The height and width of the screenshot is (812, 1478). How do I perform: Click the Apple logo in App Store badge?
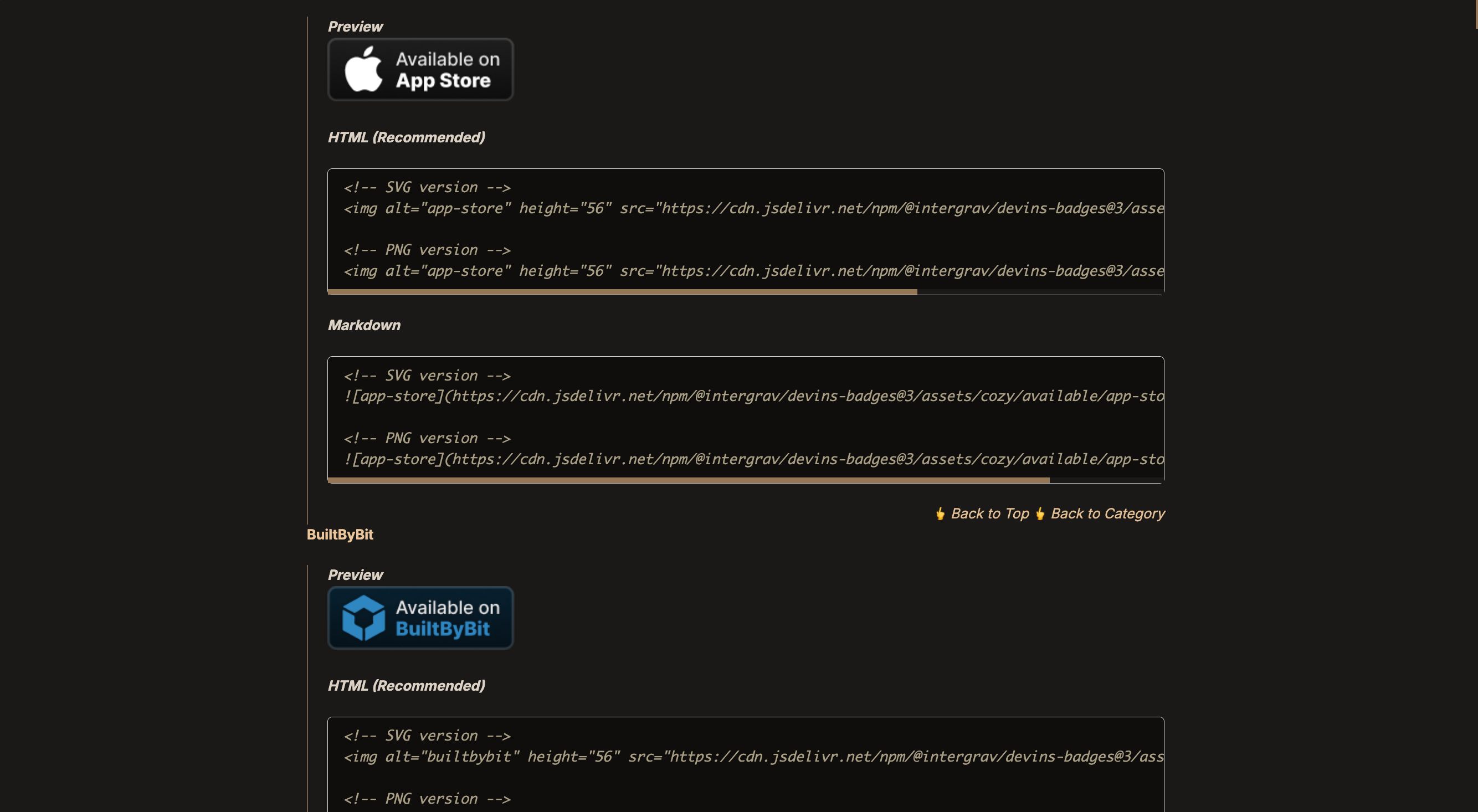click(363, 69)
